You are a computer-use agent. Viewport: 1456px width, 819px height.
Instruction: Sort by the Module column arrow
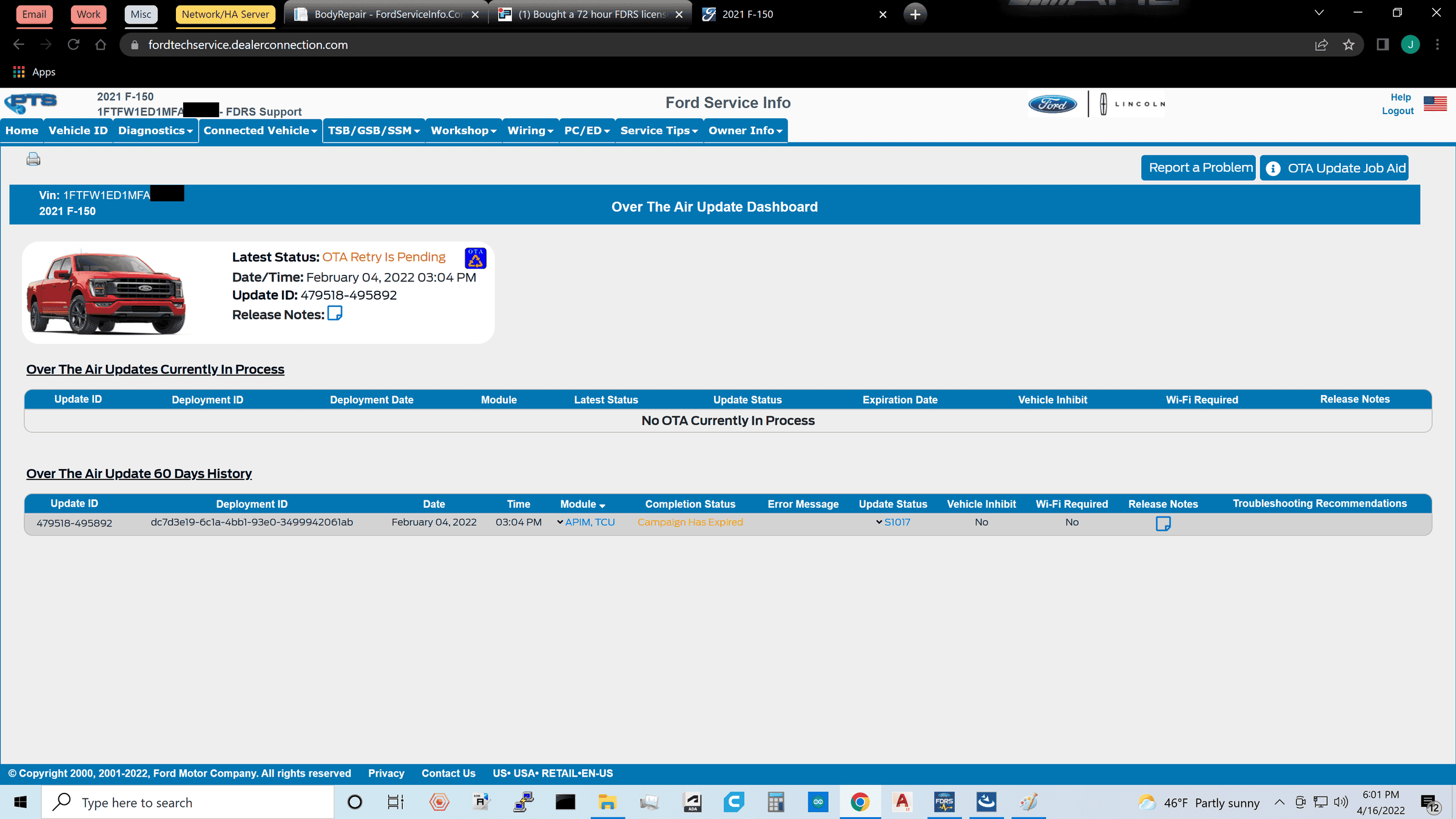[602, 505]
